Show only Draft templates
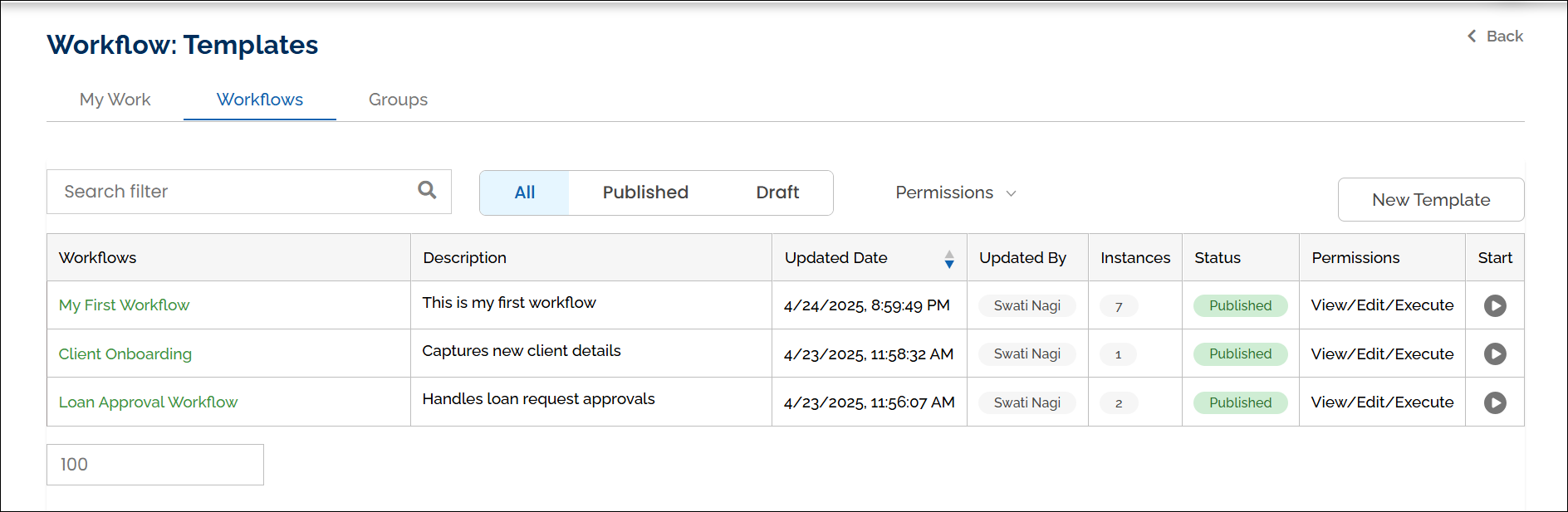 (x=777, y=193)
